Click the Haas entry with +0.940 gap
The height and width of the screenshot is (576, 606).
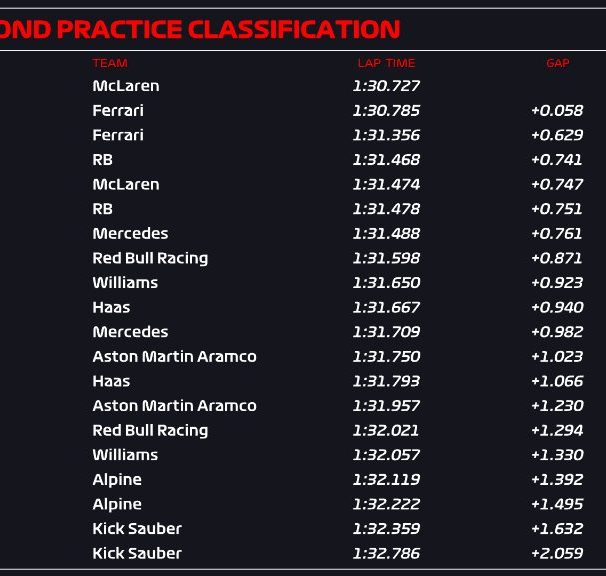tap(111, 307)
